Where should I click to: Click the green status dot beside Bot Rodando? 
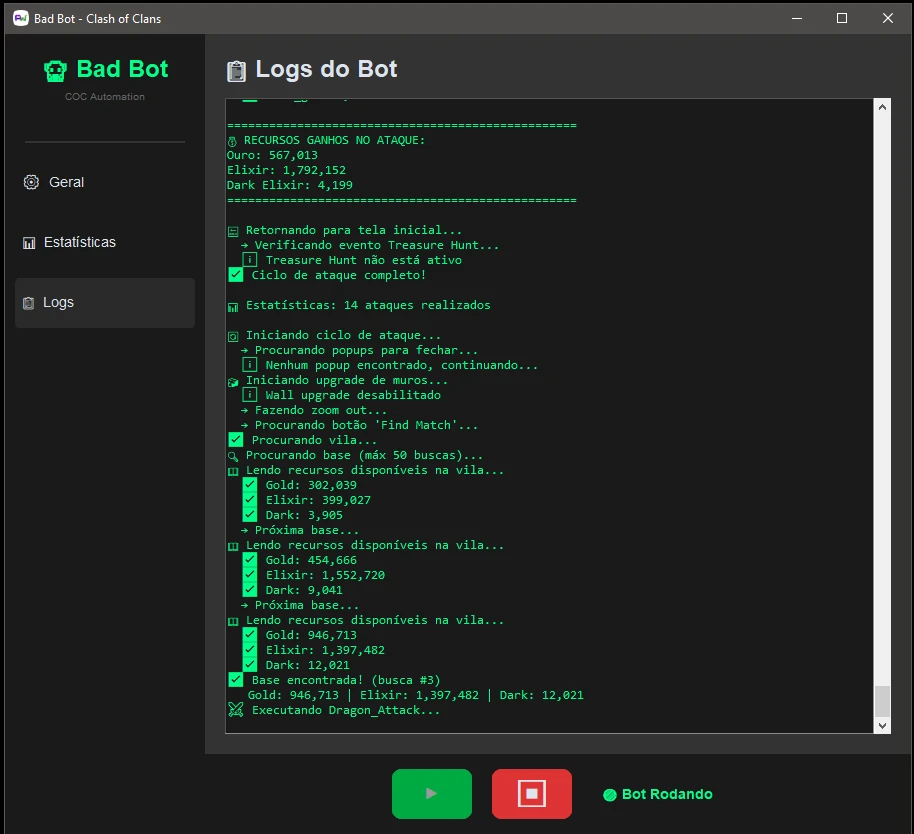608,794
